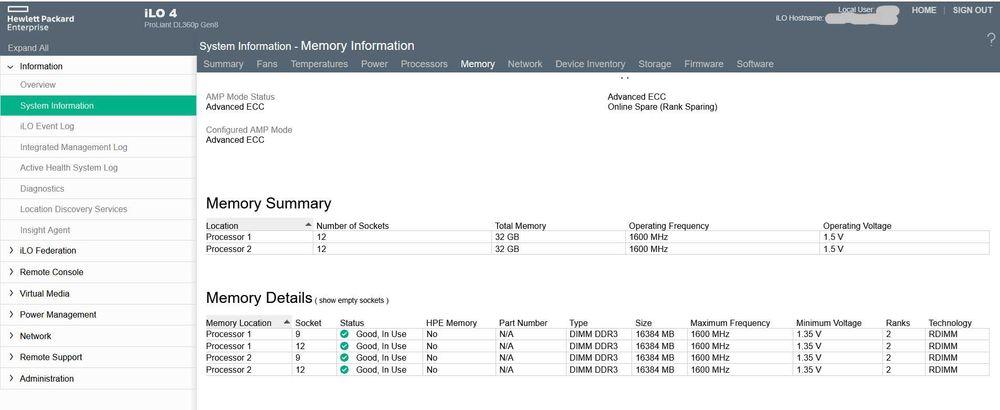The width and height of the screenshot is (1000, 410).
Task: Click green status icon for Processor 2 socket 9
Action: pos(344,358)
